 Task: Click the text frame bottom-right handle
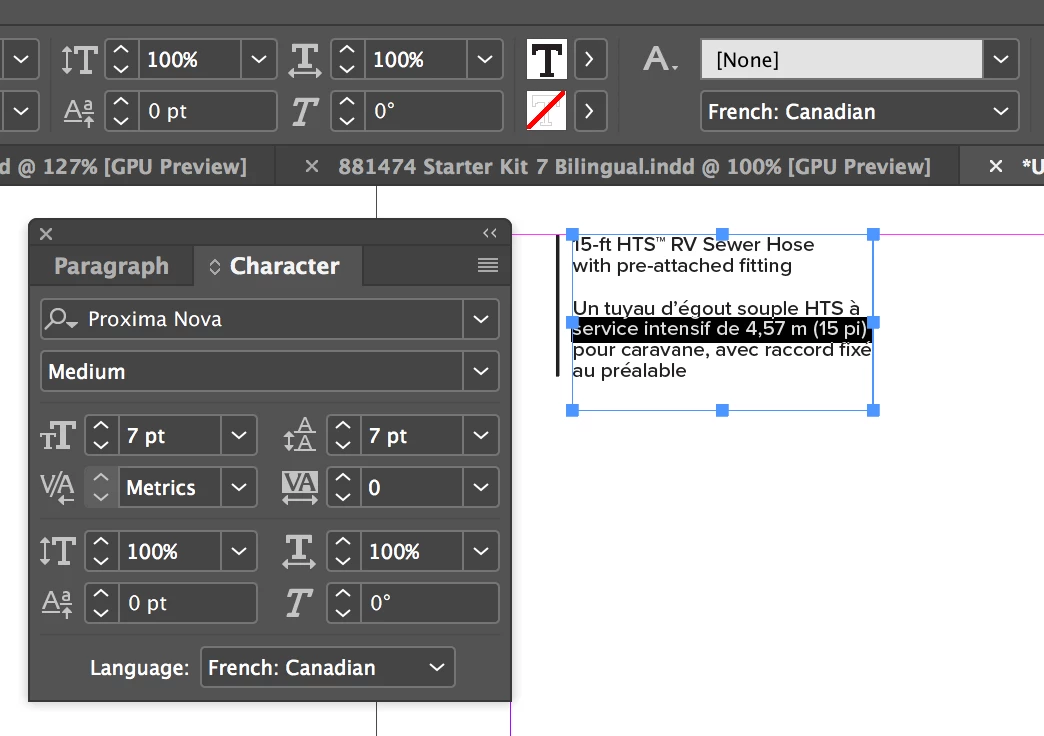click(873, 410)
